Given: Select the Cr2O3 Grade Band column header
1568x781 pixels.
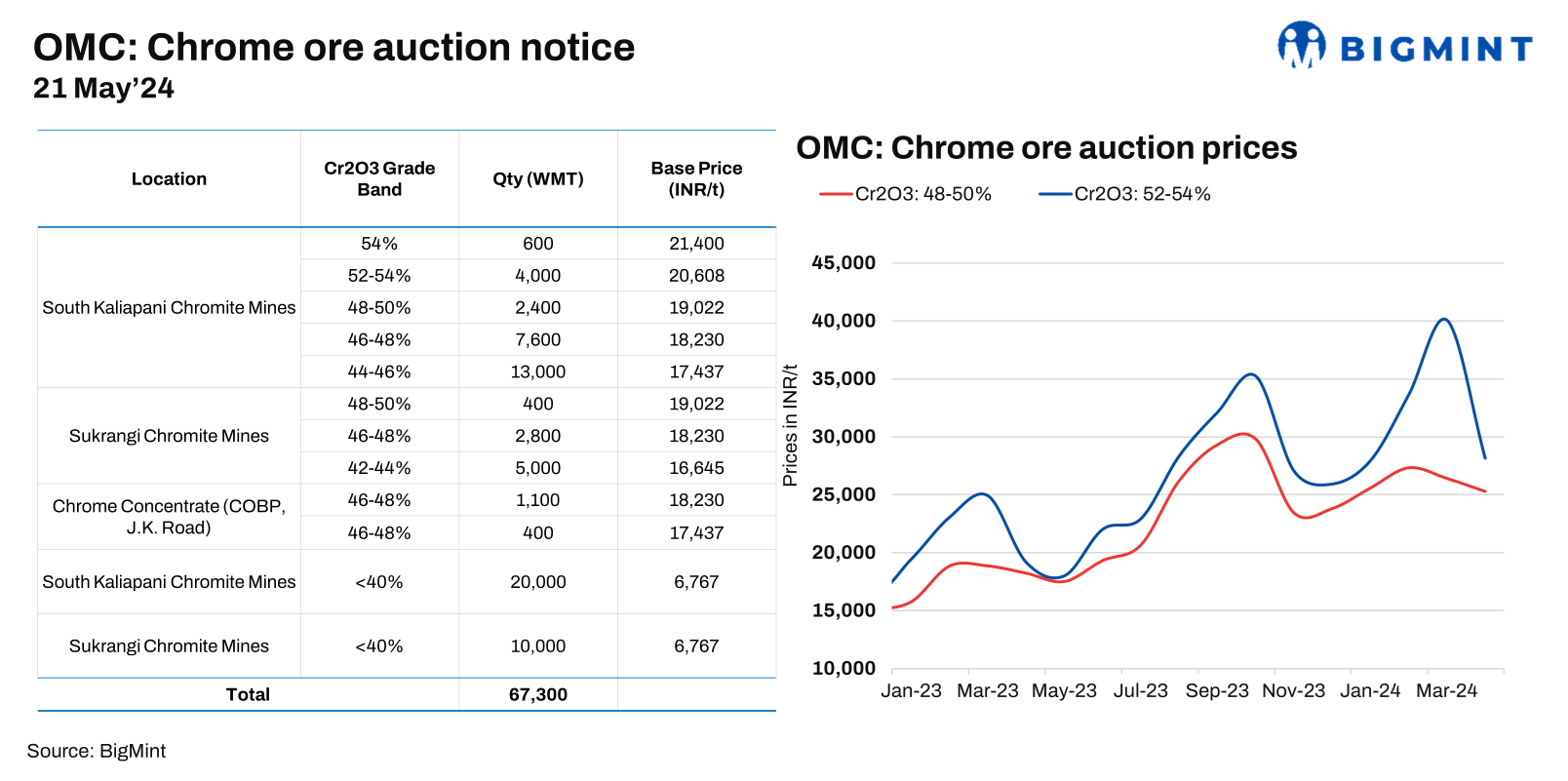Looking at the screenshot, I should [379, 179].
